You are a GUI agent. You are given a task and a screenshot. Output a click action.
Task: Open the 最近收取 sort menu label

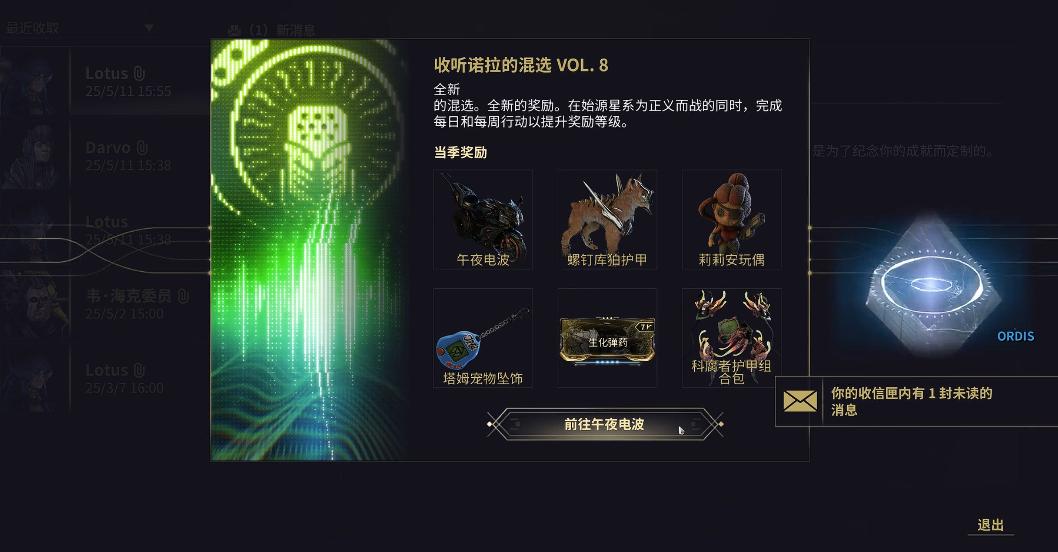(x=33, y=28)
